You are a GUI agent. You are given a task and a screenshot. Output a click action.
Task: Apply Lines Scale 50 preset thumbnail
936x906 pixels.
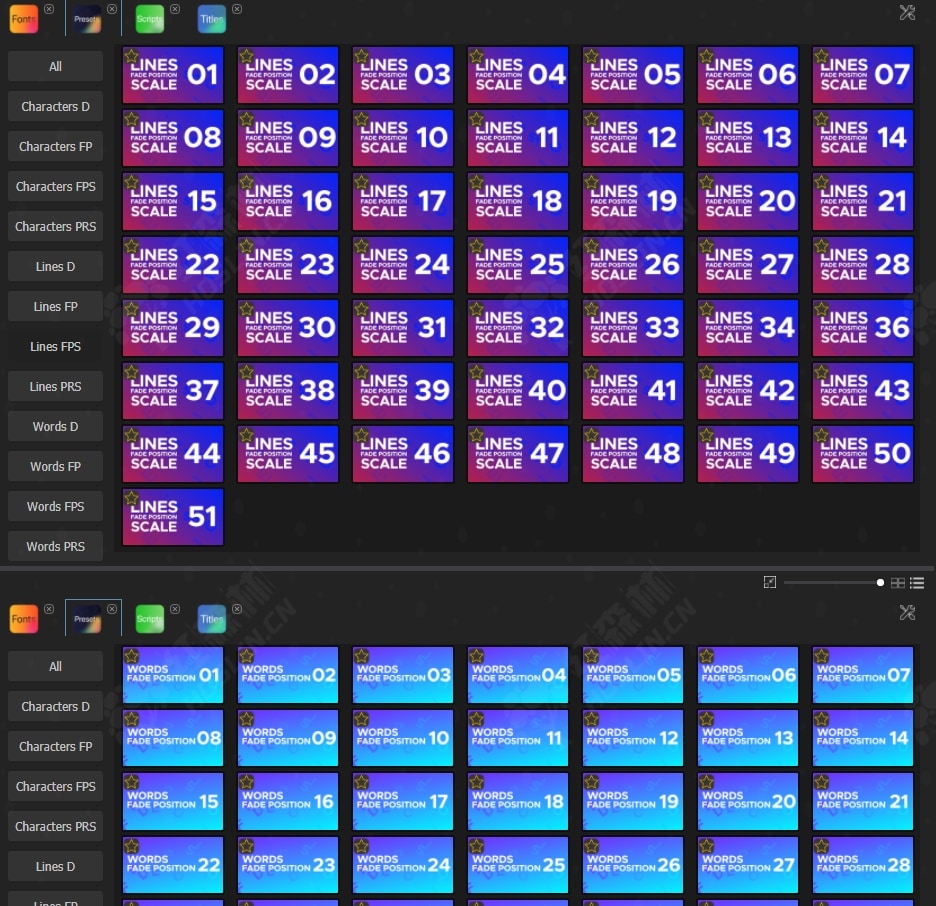click(863, 454)
